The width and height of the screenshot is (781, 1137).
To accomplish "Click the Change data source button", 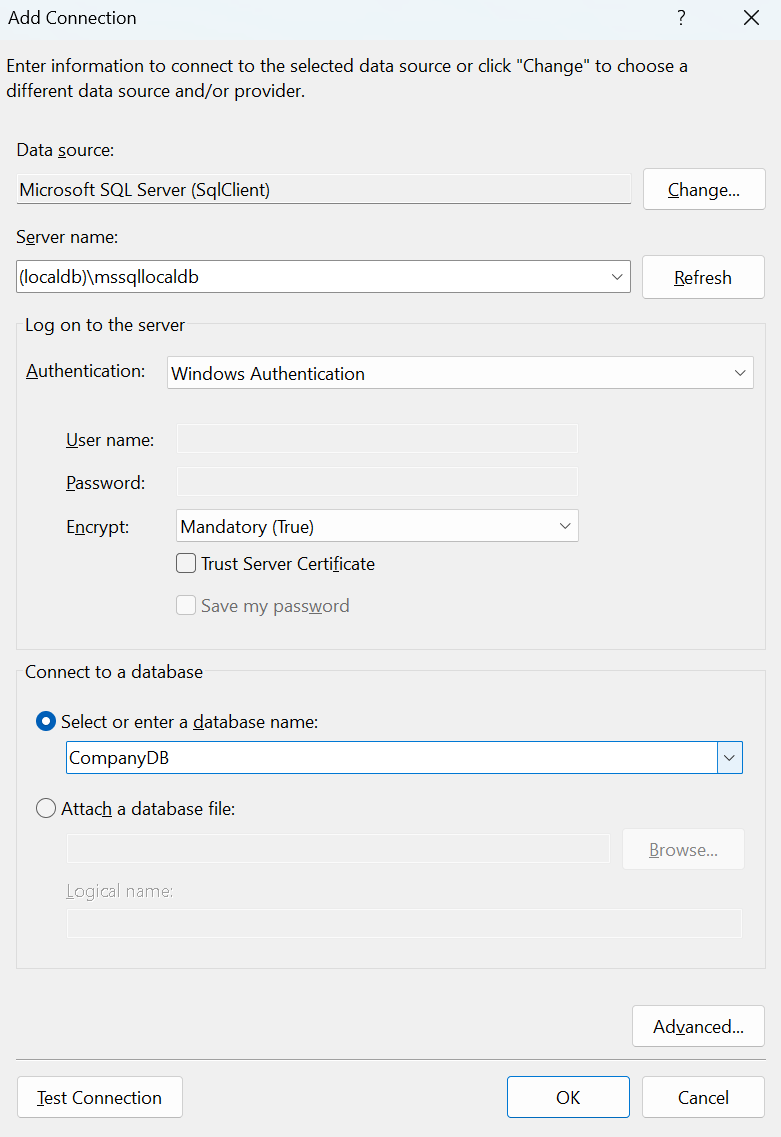I will tap(703, 190).
